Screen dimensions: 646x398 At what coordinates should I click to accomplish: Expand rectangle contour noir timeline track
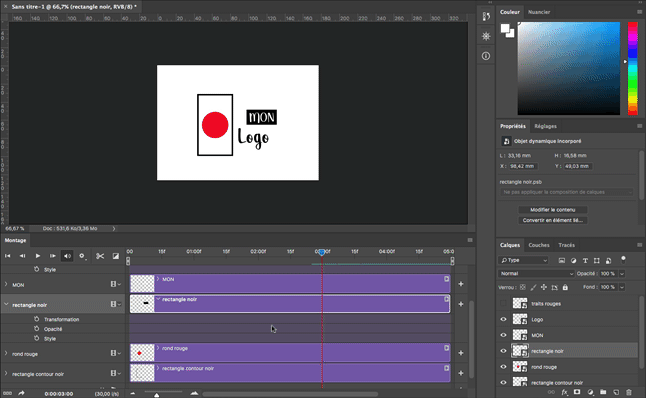[6, 374]
